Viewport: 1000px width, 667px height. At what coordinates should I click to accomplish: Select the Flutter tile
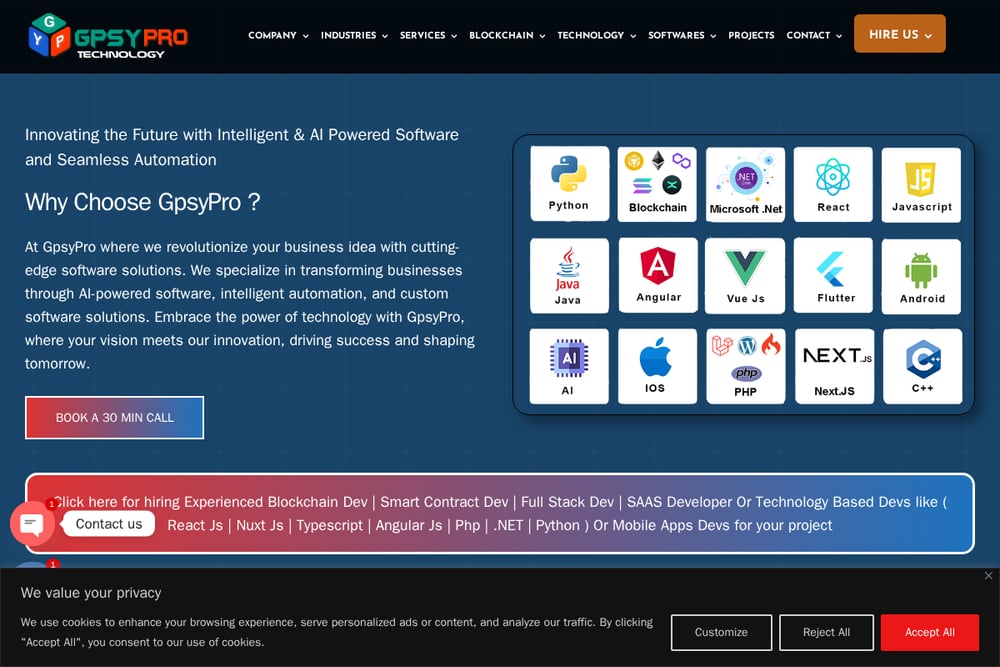(x=833, y=275)
